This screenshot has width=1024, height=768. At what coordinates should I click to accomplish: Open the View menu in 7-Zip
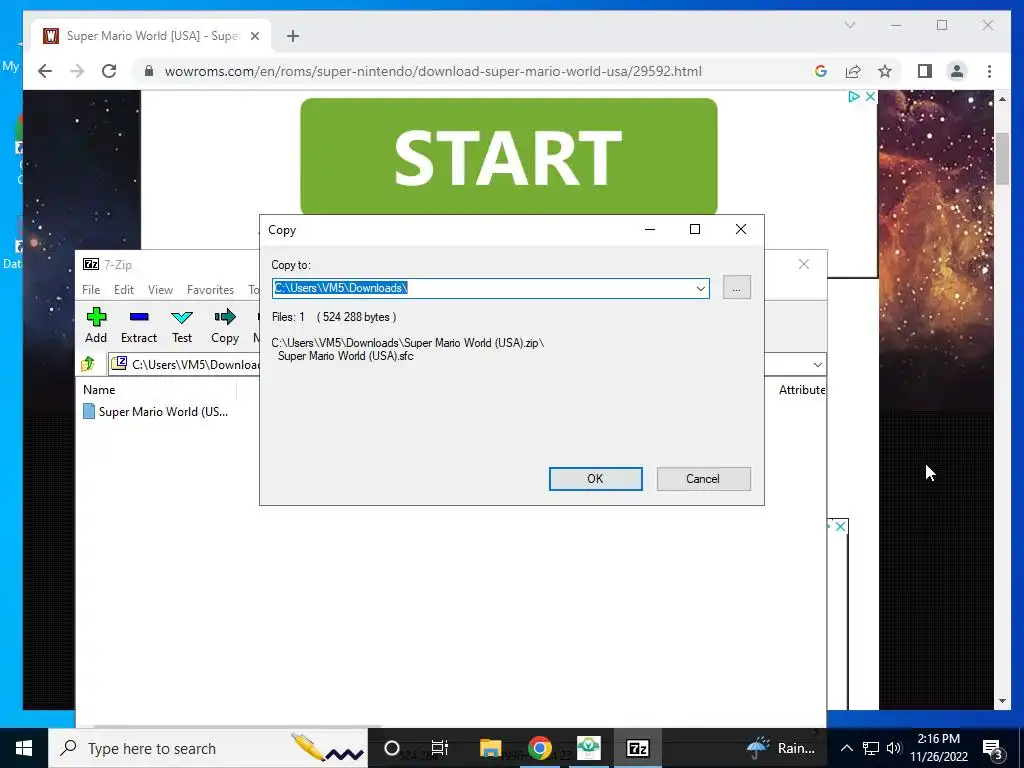click(x=160, y=289)
